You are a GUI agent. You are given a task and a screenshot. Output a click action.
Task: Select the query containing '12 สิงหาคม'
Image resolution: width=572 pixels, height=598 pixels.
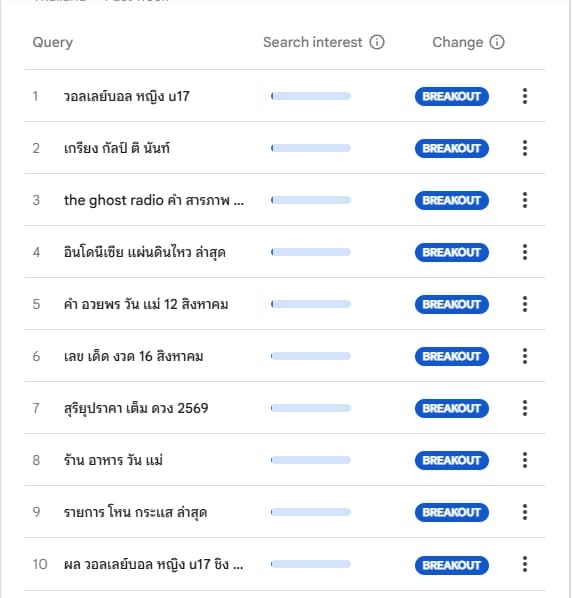pos(146,304)
